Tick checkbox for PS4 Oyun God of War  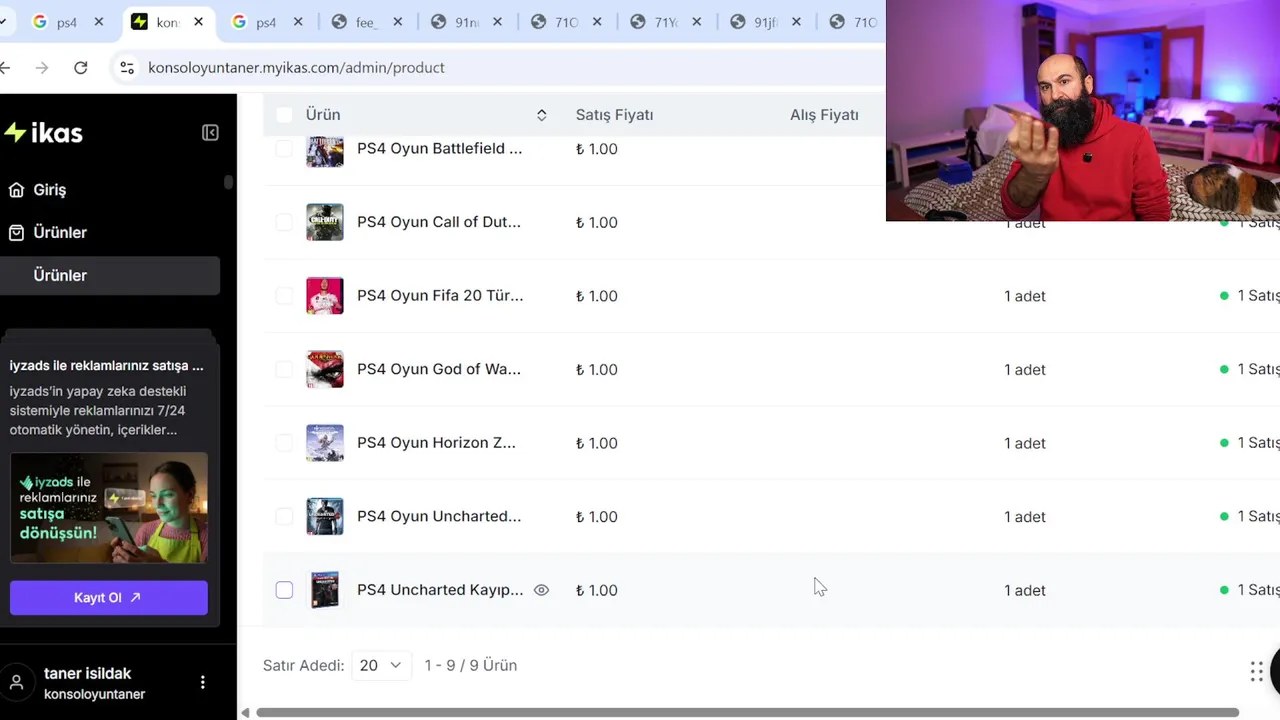click(284, 369)
